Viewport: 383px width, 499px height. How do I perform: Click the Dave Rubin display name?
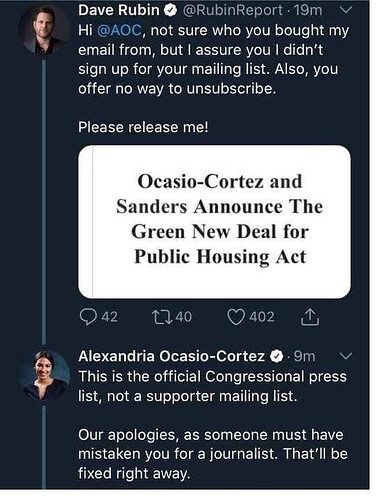pos(119,10)
